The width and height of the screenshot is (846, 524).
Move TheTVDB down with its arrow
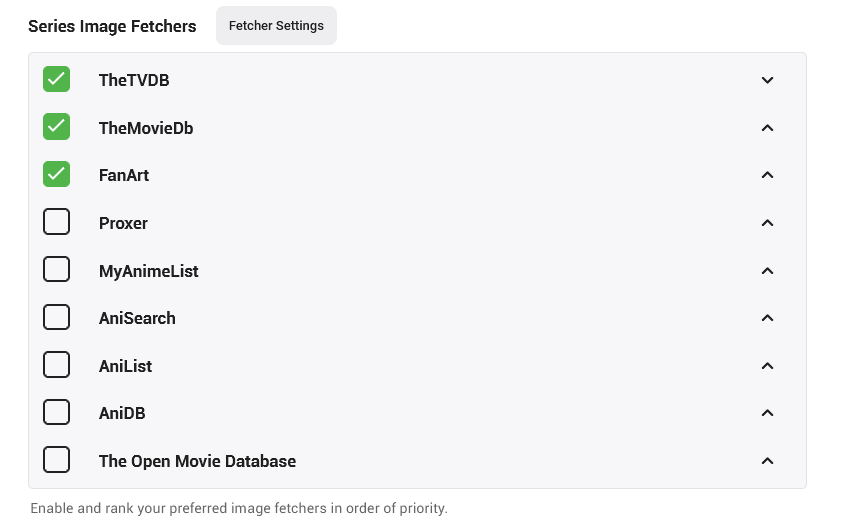(x=767, y=80)
